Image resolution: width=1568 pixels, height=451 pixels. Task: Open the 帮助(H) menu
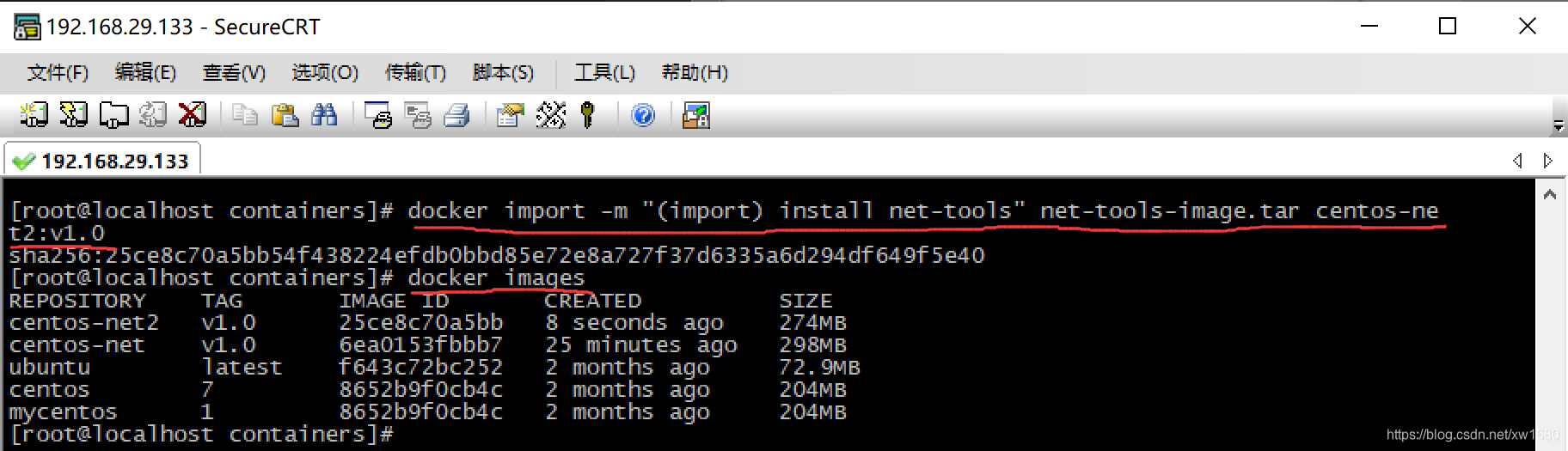(x=695, y=72)
